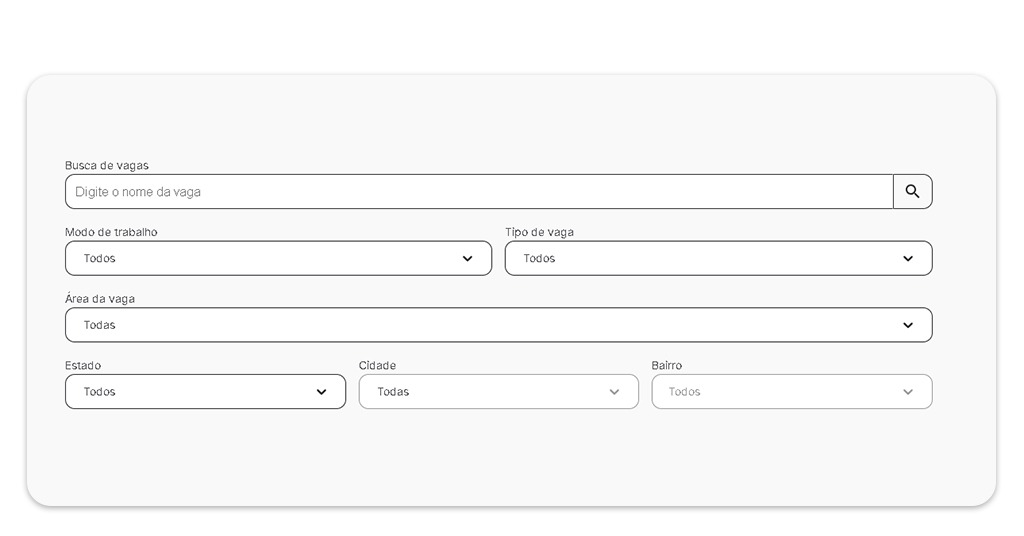Select the 'Todos' value in Tipo de vaga

[539, 258]
